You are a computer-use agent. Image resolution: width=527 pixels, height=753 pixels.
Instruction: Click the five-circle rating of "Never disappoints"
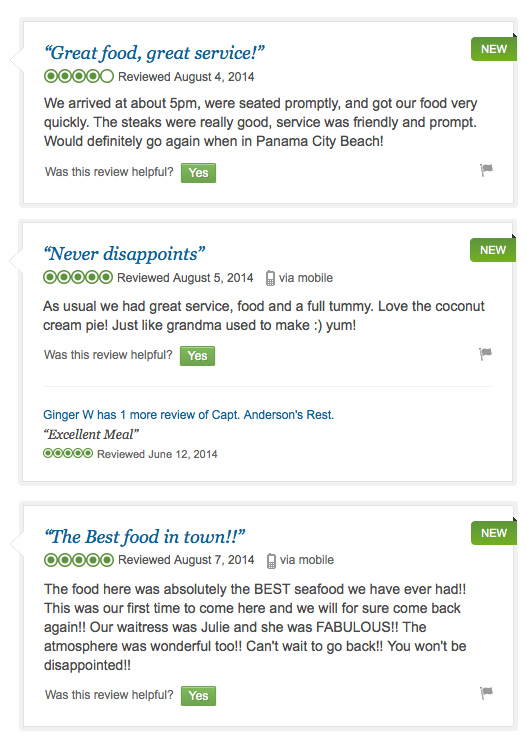pos(78,277)
